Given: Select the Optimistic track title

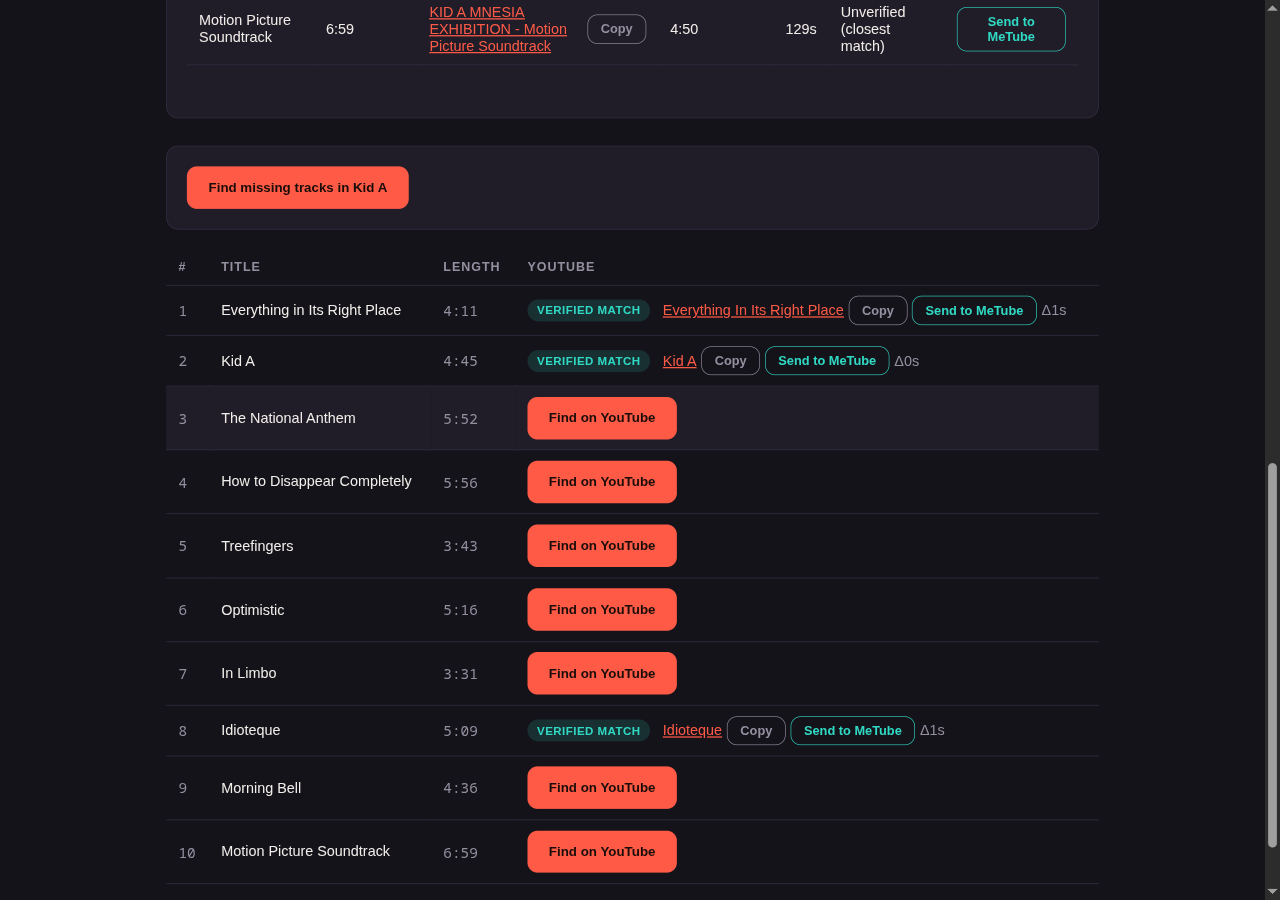Looking at the screenshot, I should (x=253, y=610).
